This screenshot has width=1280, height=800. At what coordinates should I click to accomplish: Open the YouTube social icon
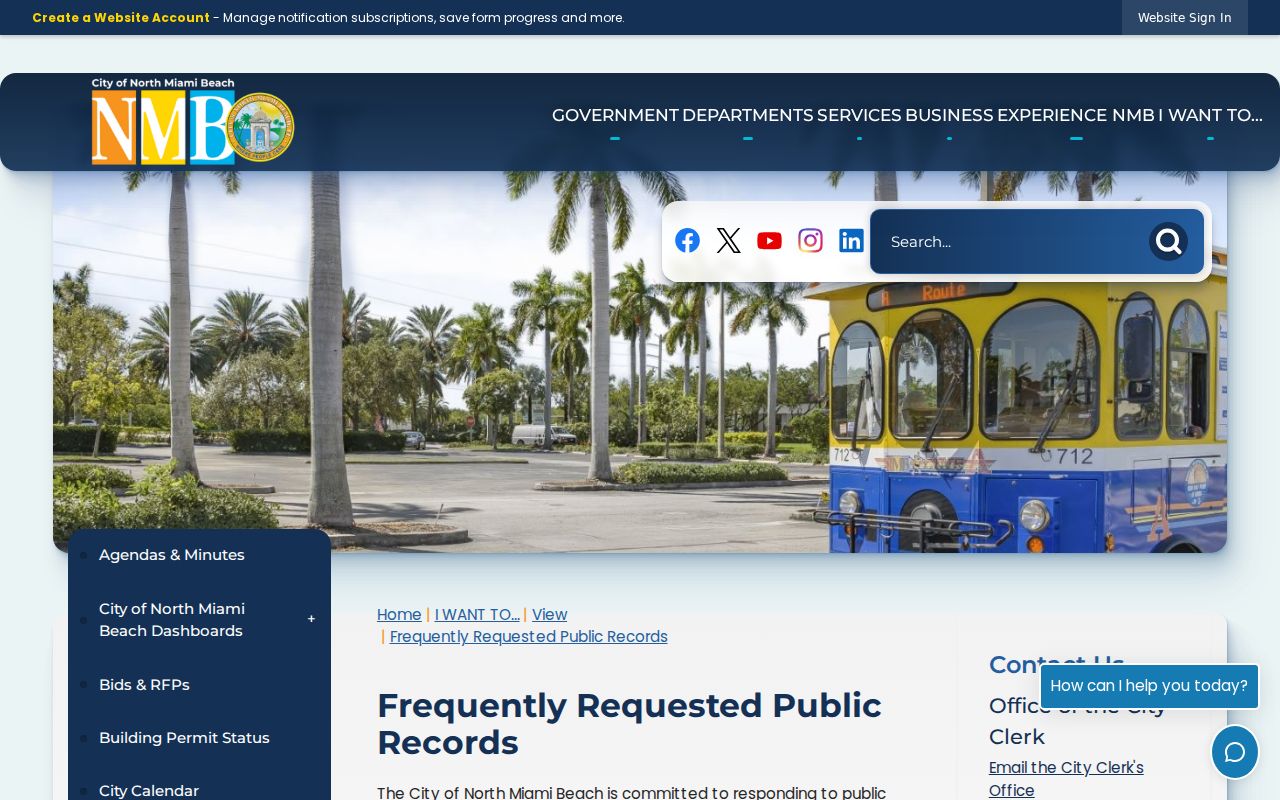tap(769, 241)
